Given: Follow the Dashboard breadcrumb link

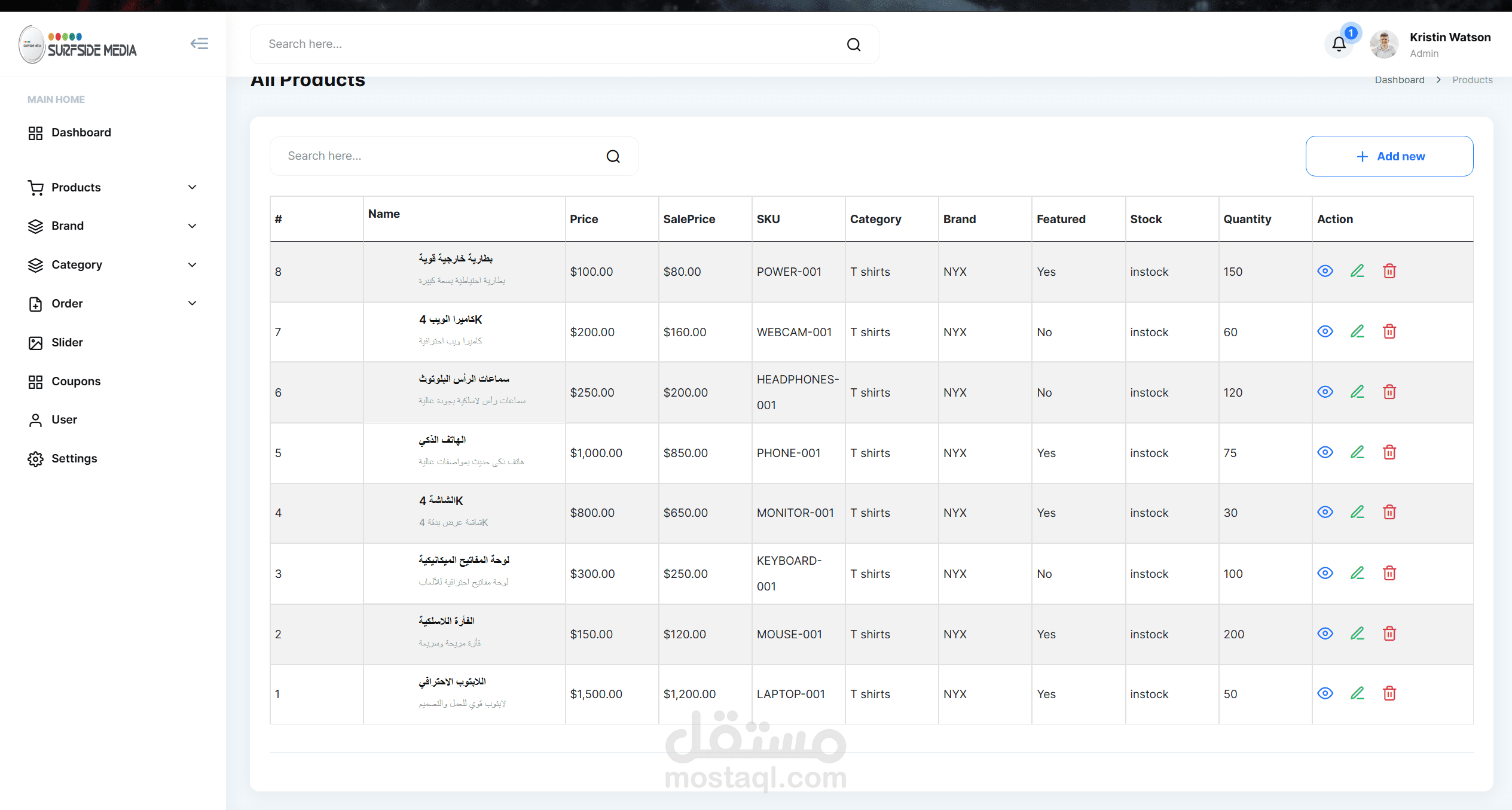Looking at the screenshot, I should pos(1399,80).
